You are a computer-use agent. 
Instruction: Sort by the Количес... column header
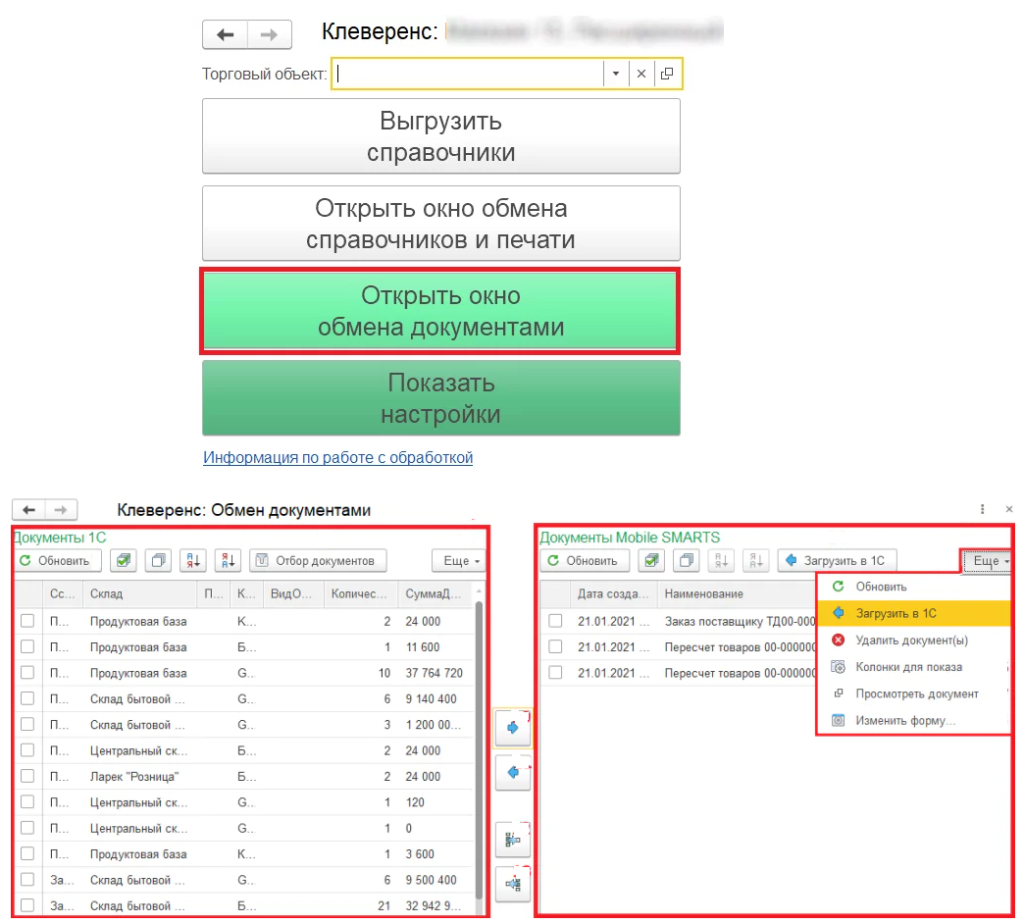(x=359, y=594)
